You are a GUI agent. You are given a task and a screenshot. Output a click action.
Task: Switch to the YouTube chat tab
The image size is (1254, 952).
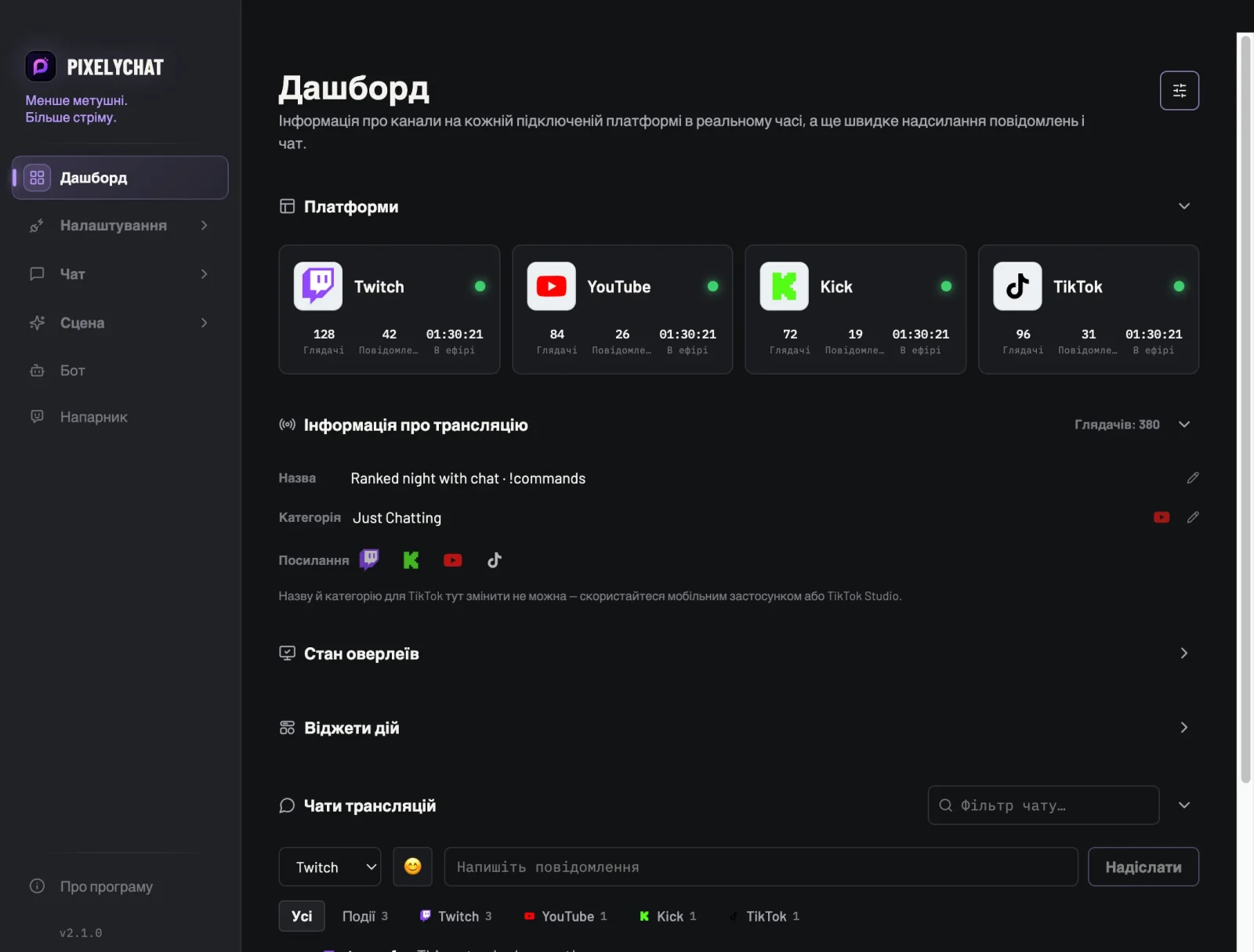pos(565,916)
